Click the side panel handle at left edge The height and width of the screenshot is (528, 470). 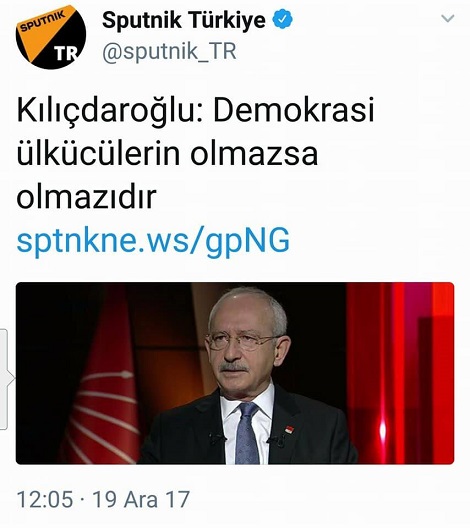coord(4,379)
